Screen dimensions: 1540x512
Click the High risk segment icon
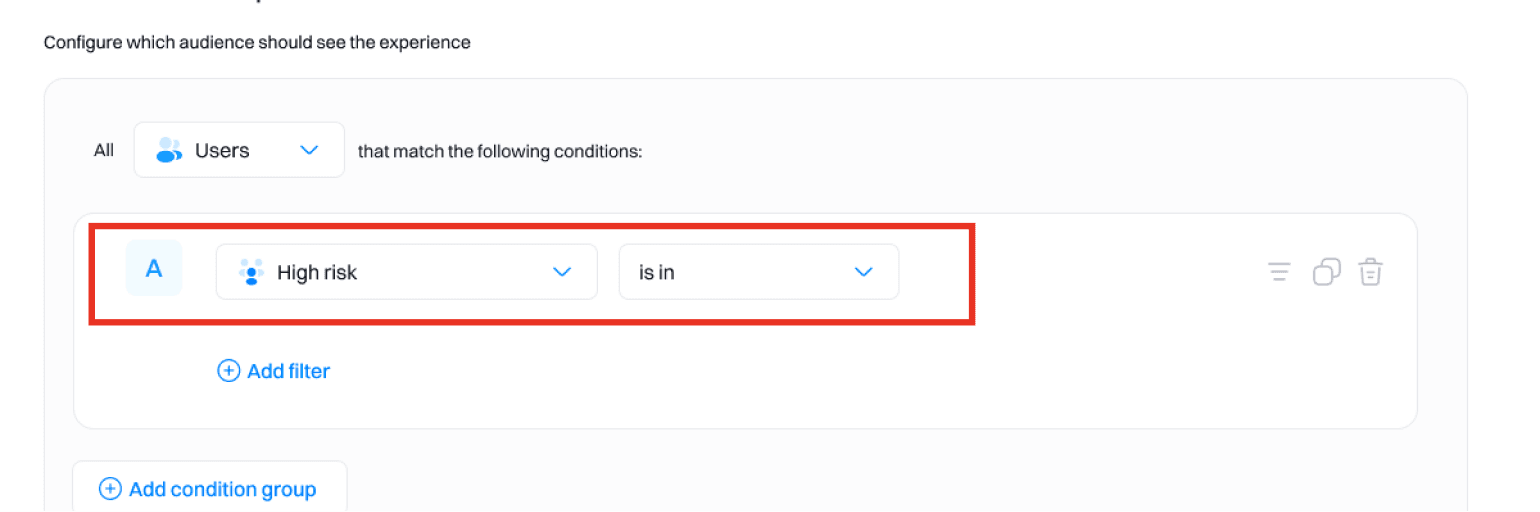251,272
